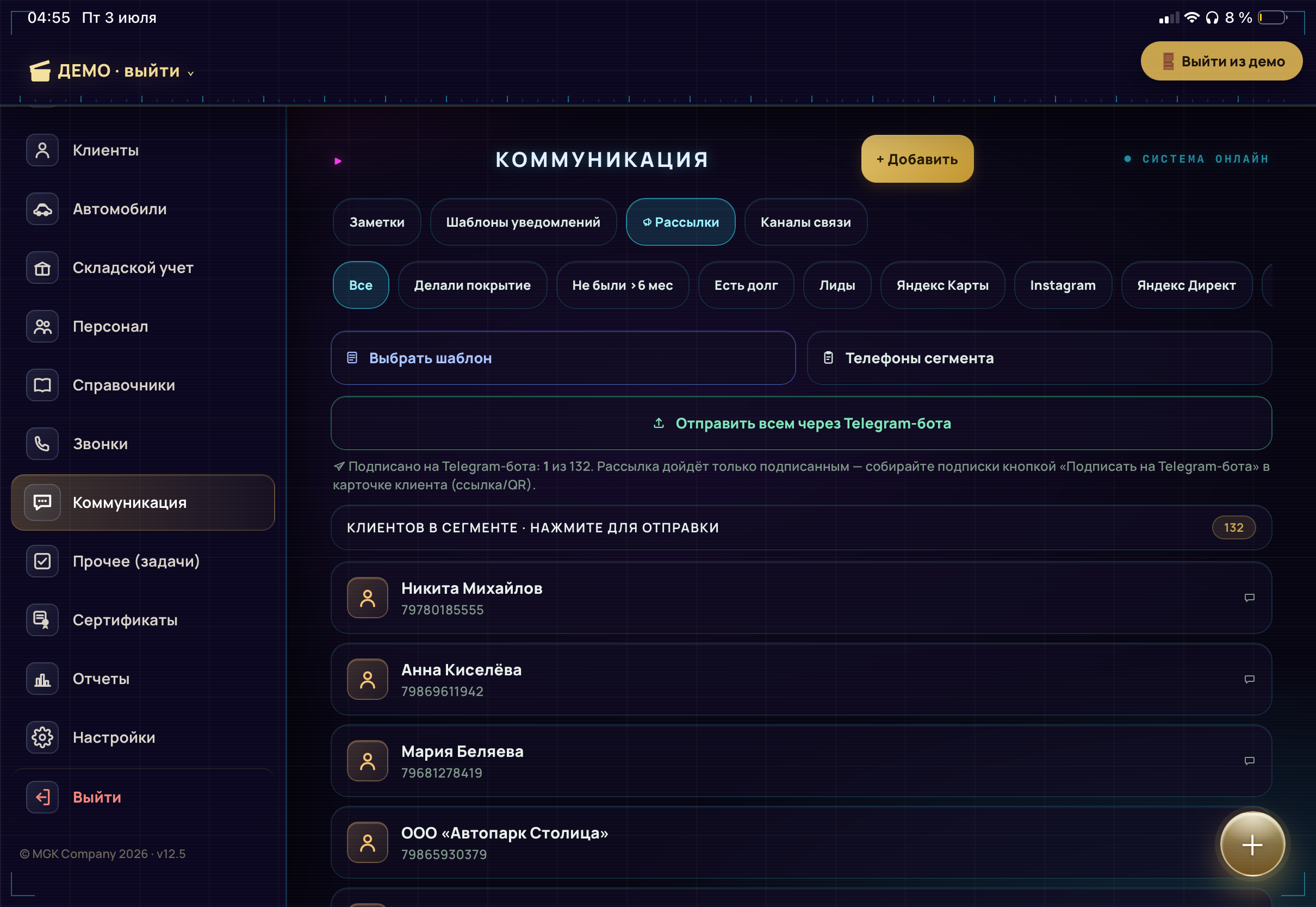
Task: Click the Wi-Fi status icon
Action: pyautogui.click(x=1191, y=17)
